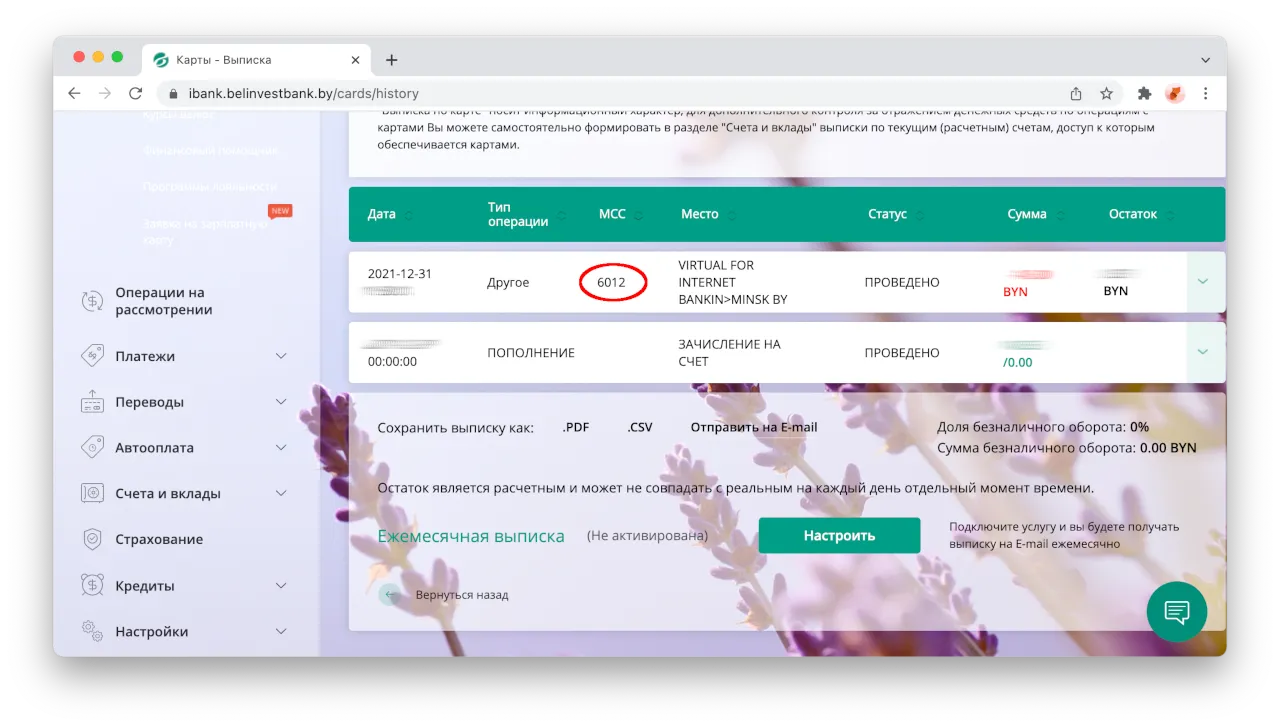Screen dimensions: 1280x727
Task: Open the chat support icon
Action: [1176, 612]
